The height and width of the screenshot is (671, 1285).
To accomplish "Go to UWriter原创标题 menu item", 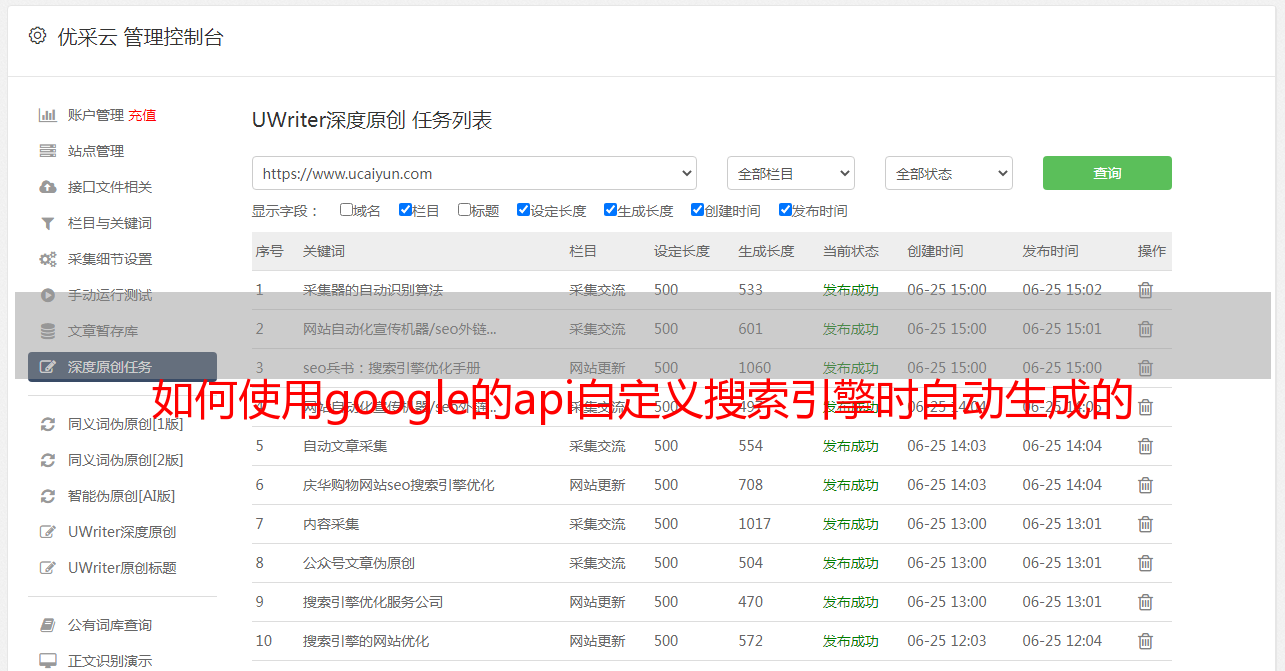I will (122, 568).
